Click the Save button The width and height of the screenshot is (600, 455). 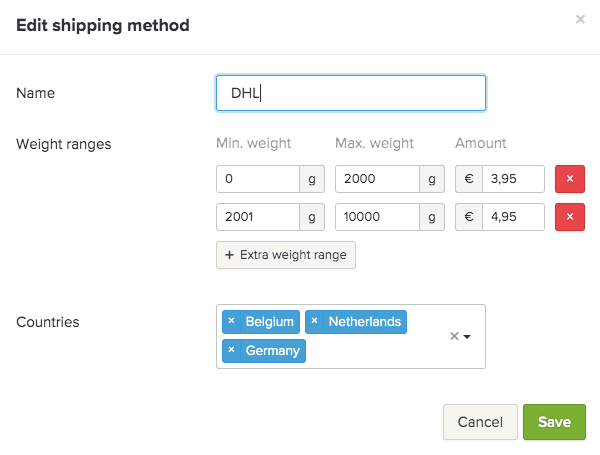coord(554,422)
